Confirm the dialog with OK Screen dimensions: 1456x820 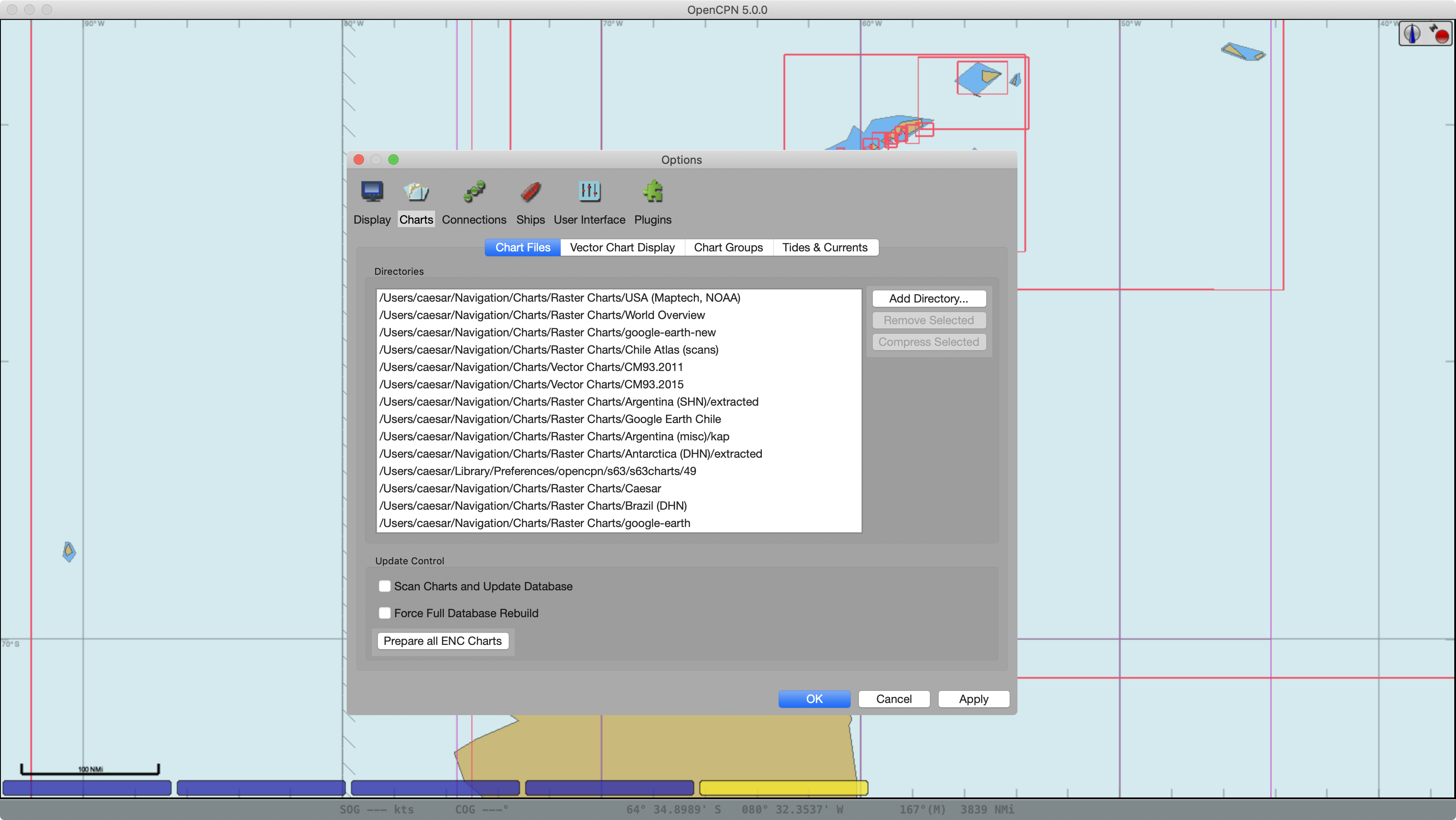815,699
